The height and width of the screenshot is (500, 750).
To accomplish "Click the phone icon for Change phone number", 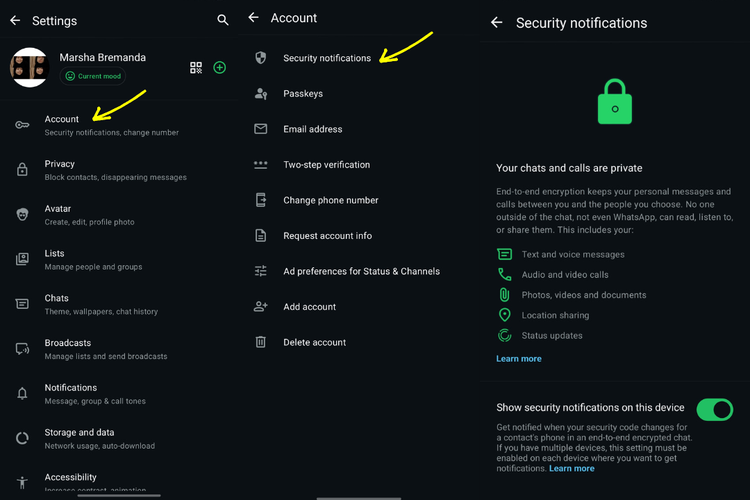I will (x=261, y=200).
